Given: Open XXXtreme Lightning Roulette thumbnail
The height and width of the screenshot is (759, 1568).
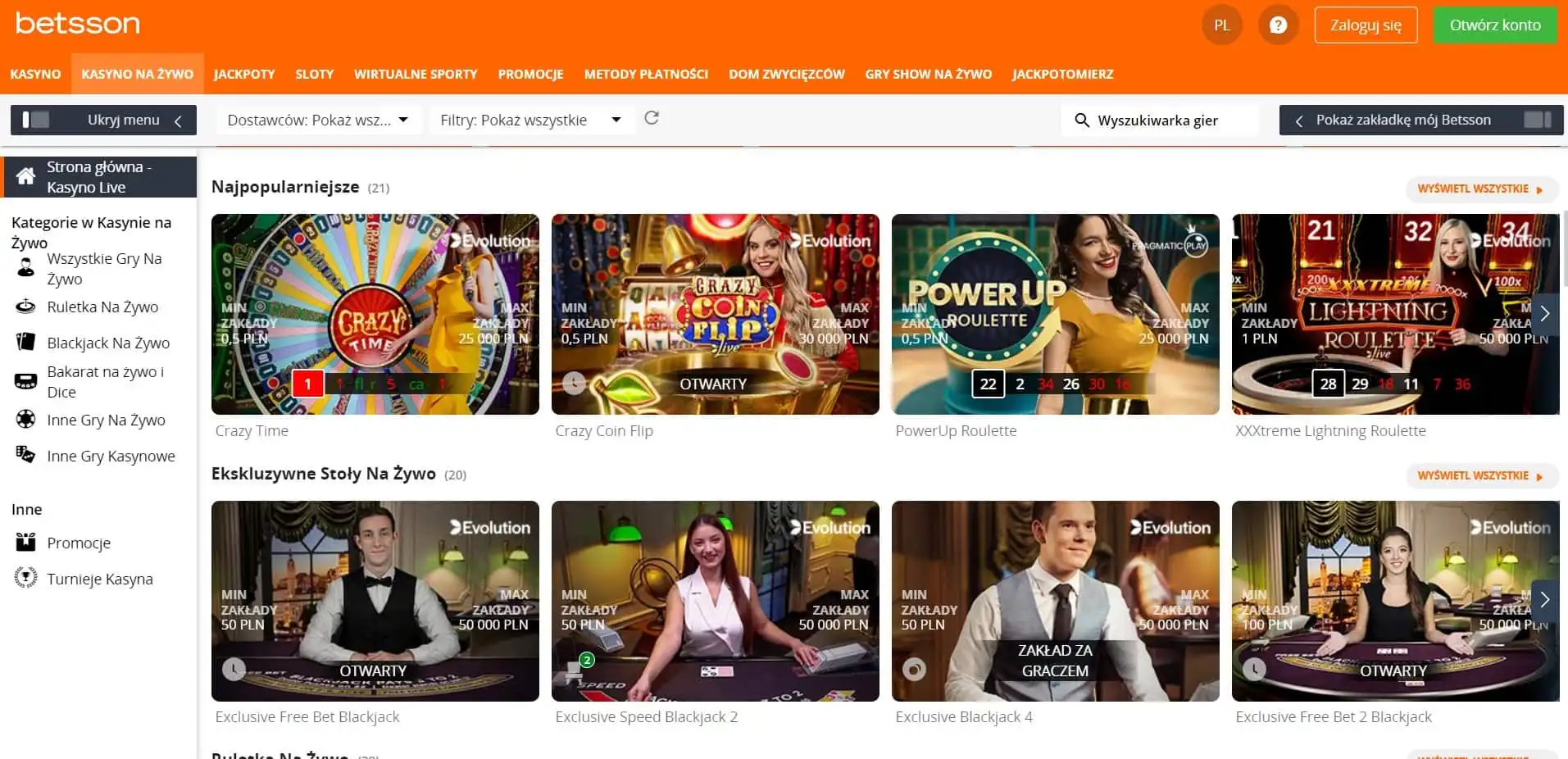Looking at the screenshot, I should pos(1396,314).
